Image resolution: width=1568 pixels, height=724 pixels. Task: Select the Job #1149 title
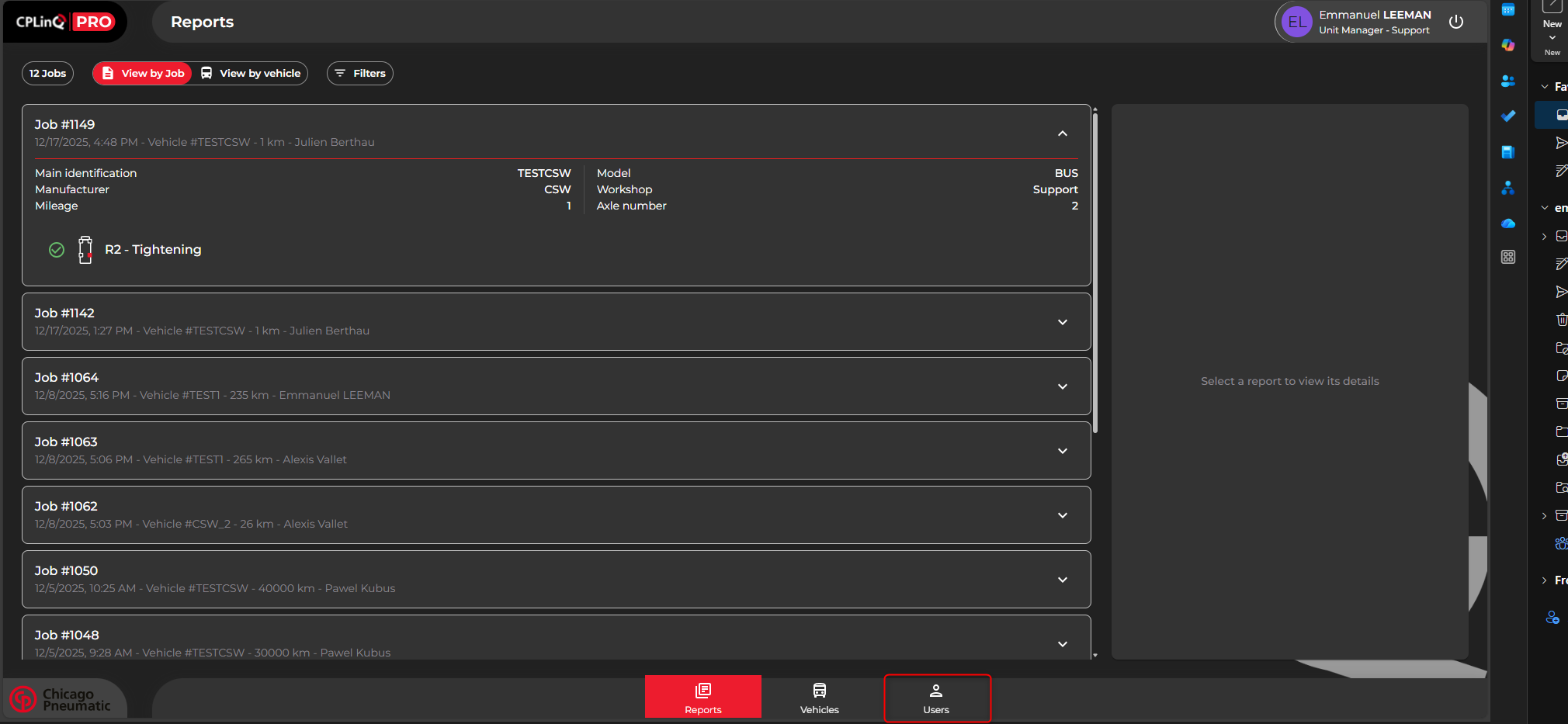64,124
